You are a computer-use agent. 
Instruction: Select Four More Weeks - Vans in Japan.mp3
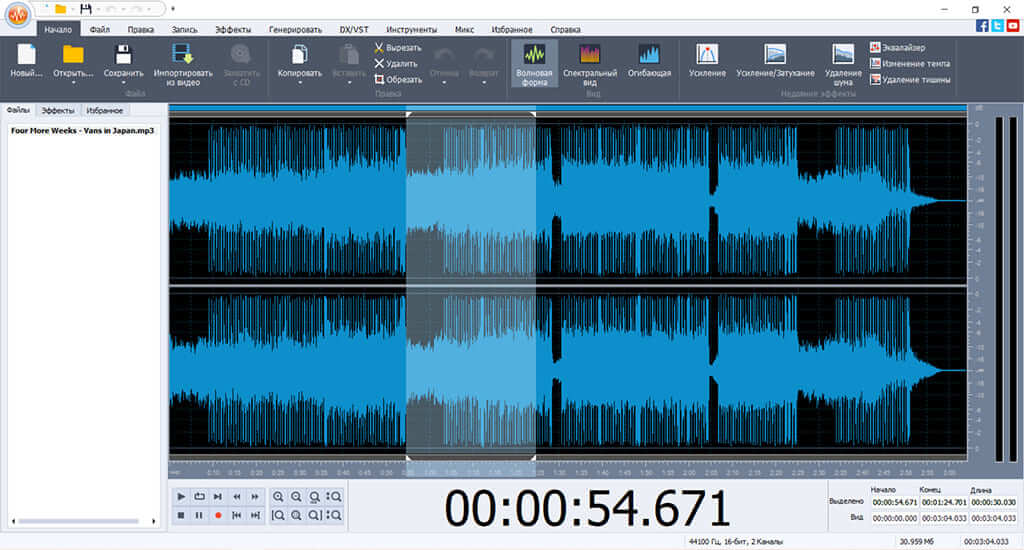(x=82, y=131)
